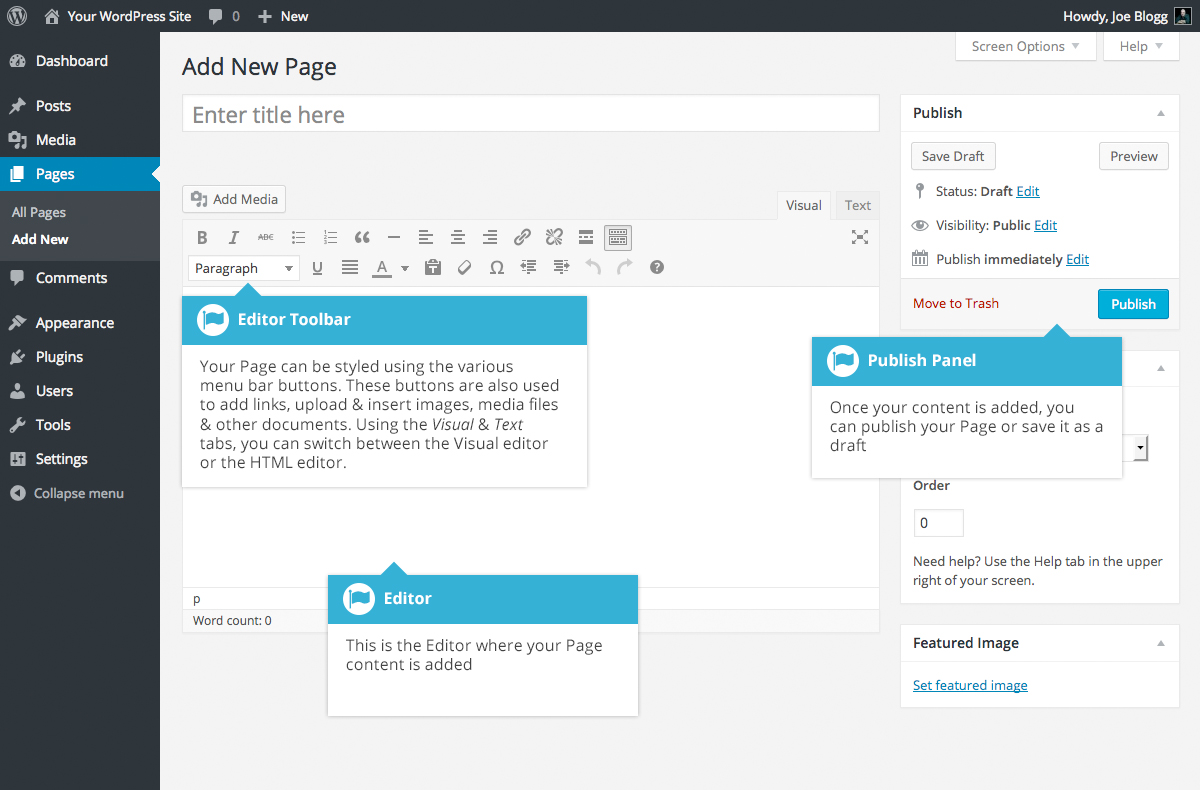The width and height of the screenshot is (1200, 790).
Task: Click the Add Media button
Action: tap(234, 199)
